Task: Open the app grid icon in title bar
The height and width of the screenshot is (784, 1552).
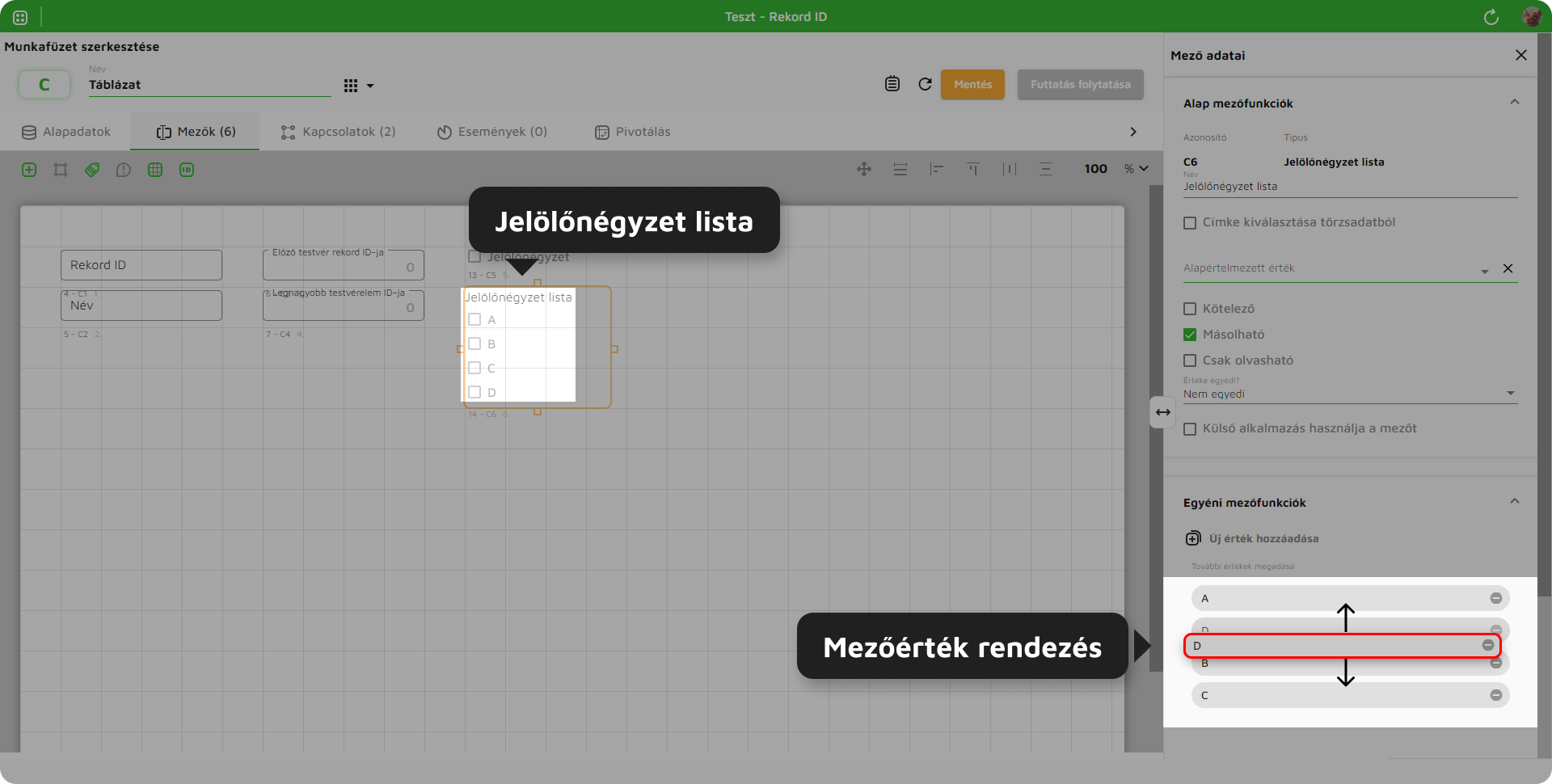Action: (x=20, y=17)
